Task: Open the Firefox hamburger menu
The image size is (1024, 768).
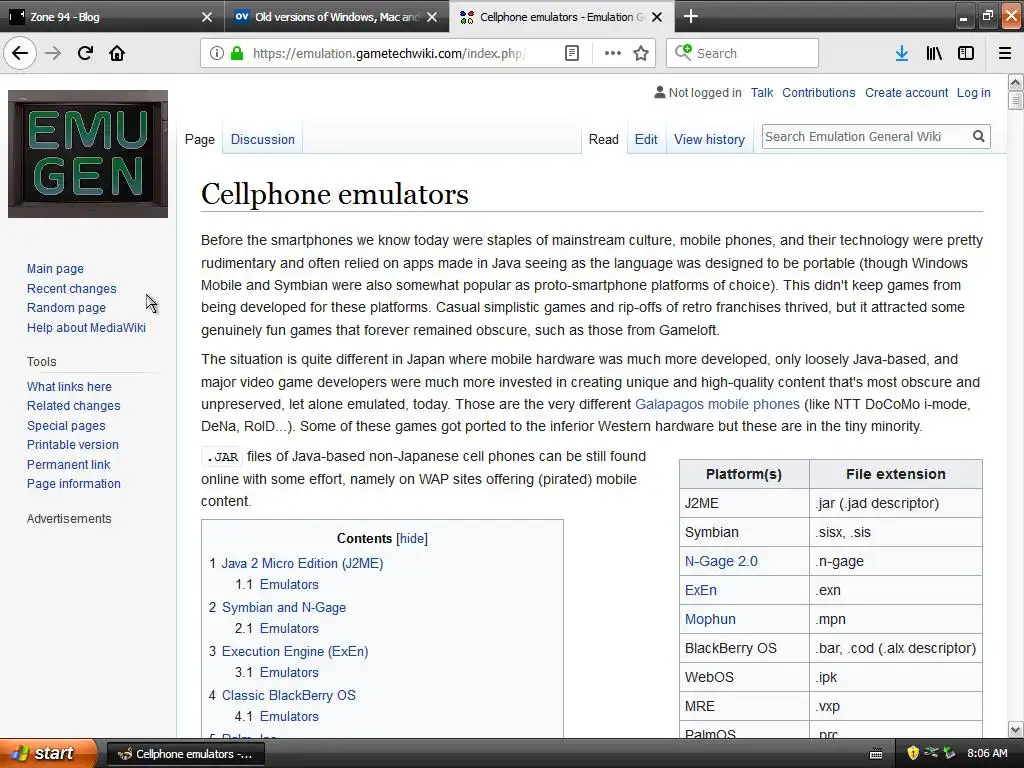Action: (1004, 53)
